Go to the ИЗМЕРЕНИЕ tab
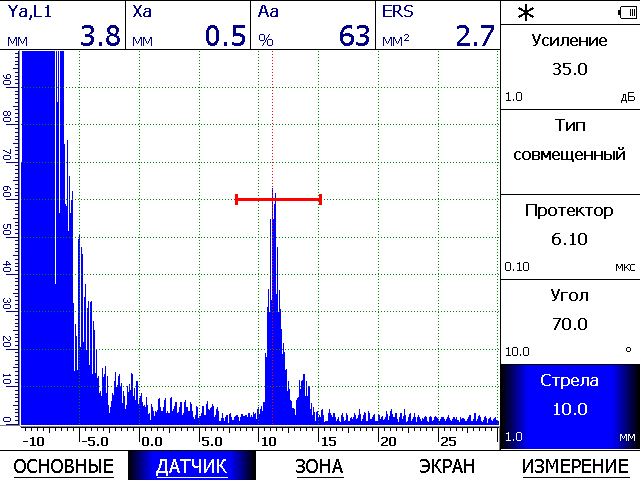This screenshot has height=480, width=640. (x=574, y=466)
